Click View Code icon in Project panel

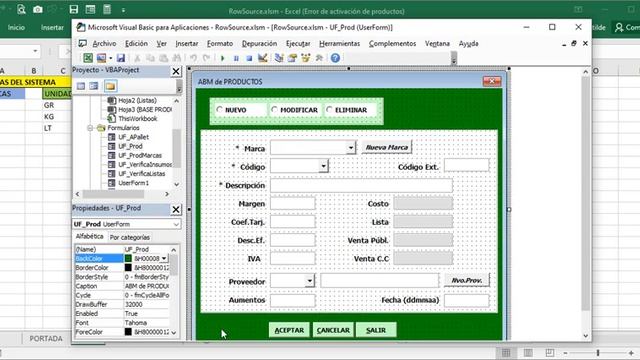click(81, 86)
